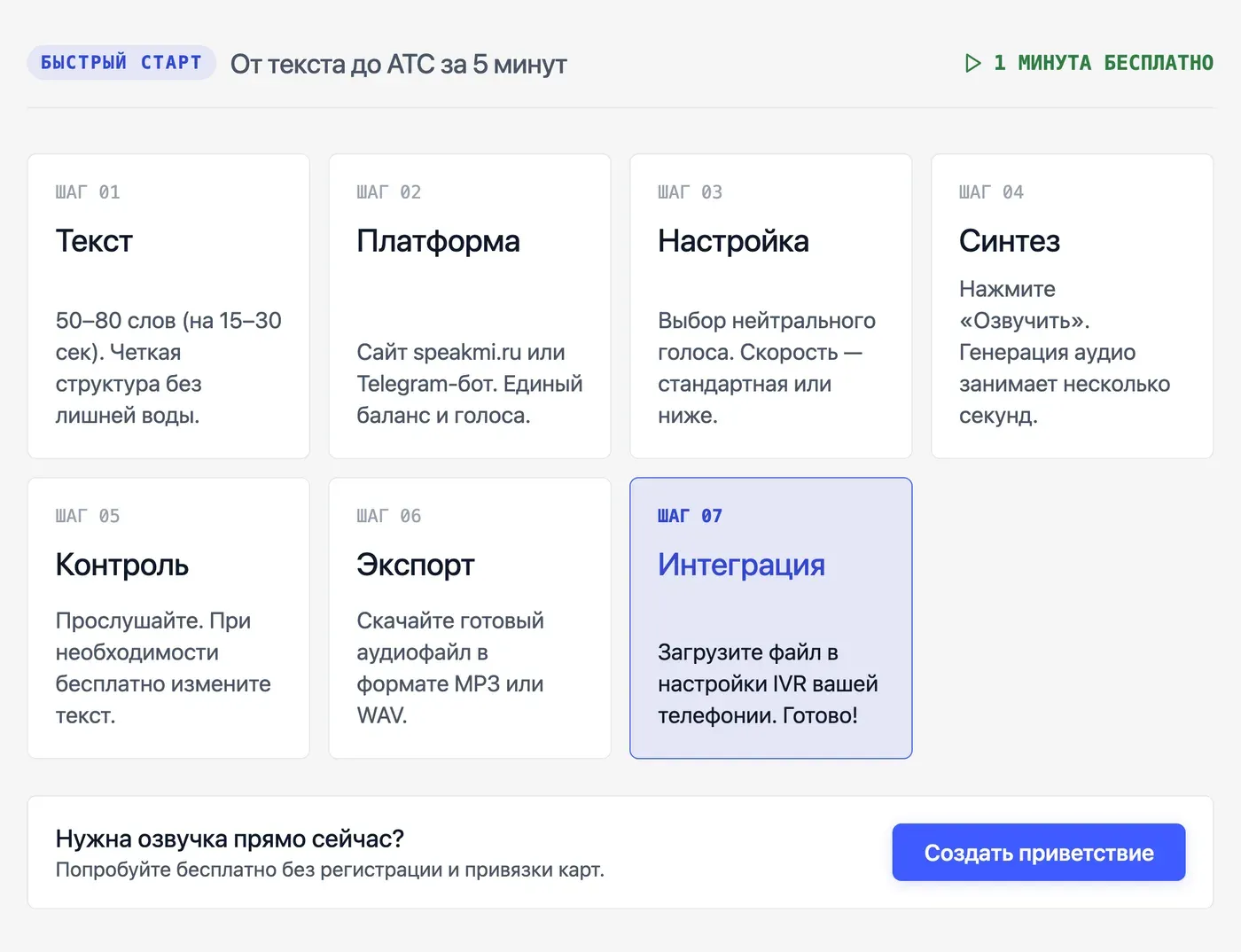Click the text 'Загрузите файл в настройки IVR'
Image resolution: width=1241 pixels, height=952 pixels.
coord(768,667)
